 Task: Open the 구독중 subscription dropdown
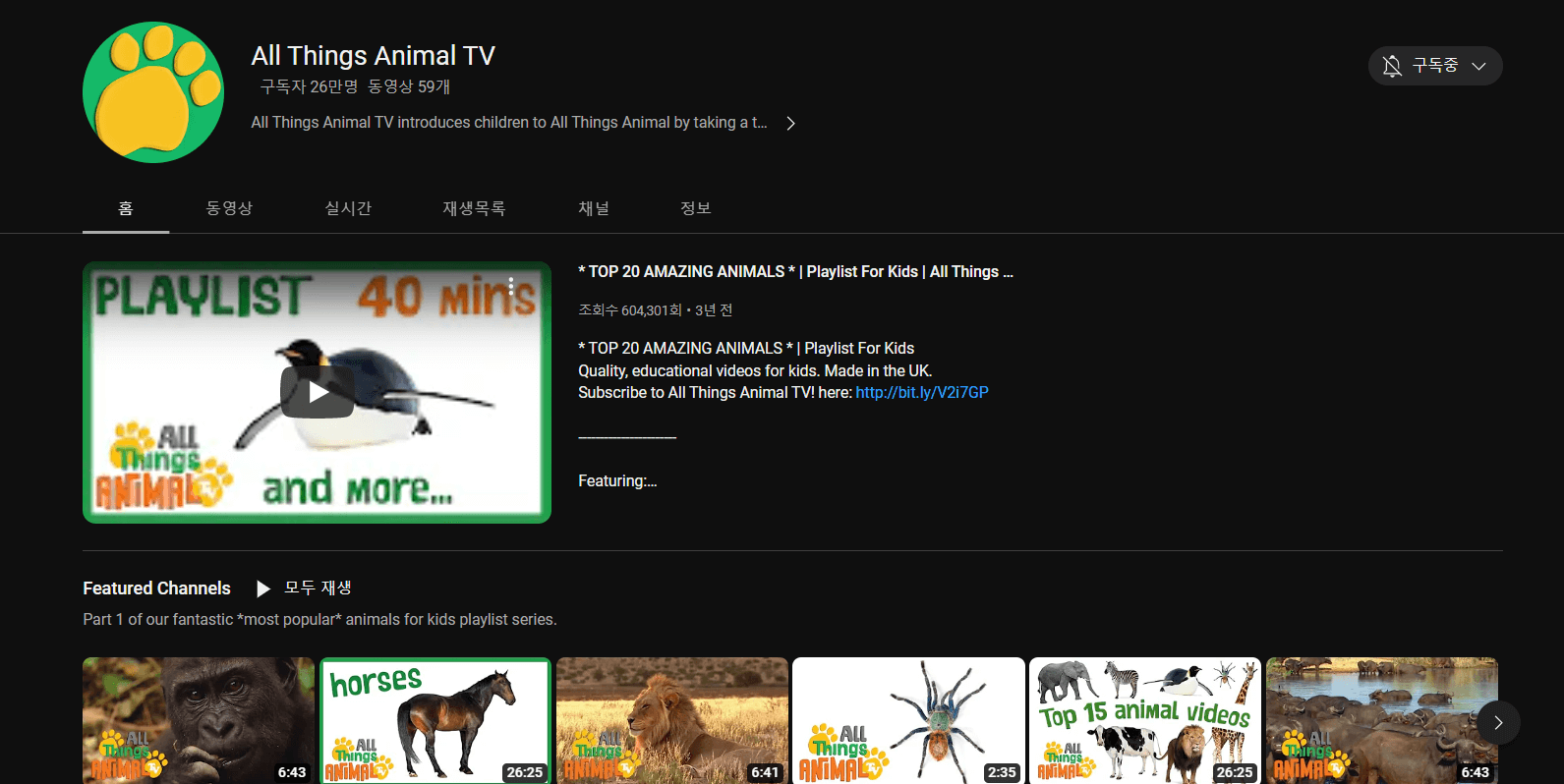pos(1435,66)
